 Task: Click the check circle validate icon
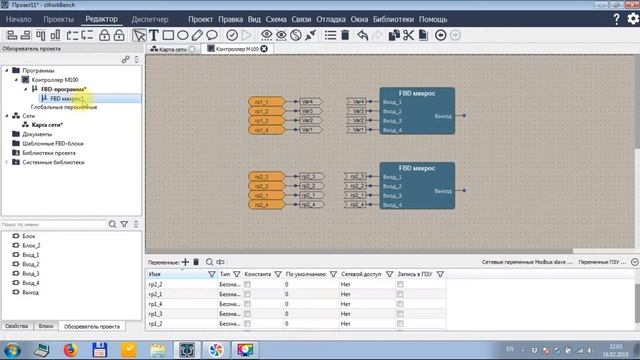coord(232,35)
